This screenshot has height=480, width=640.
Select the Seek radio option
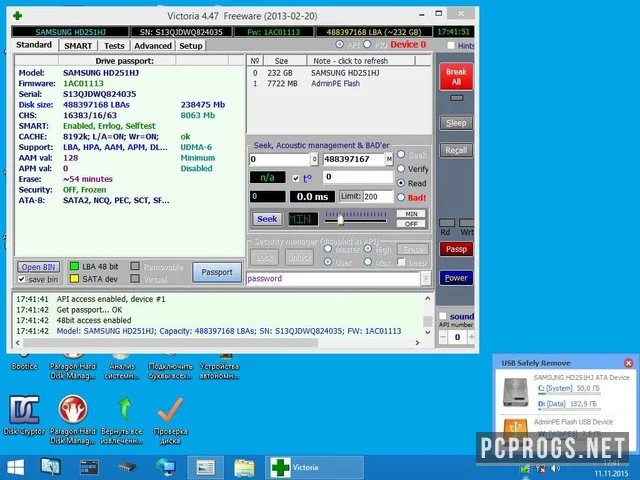click(401, 154)
